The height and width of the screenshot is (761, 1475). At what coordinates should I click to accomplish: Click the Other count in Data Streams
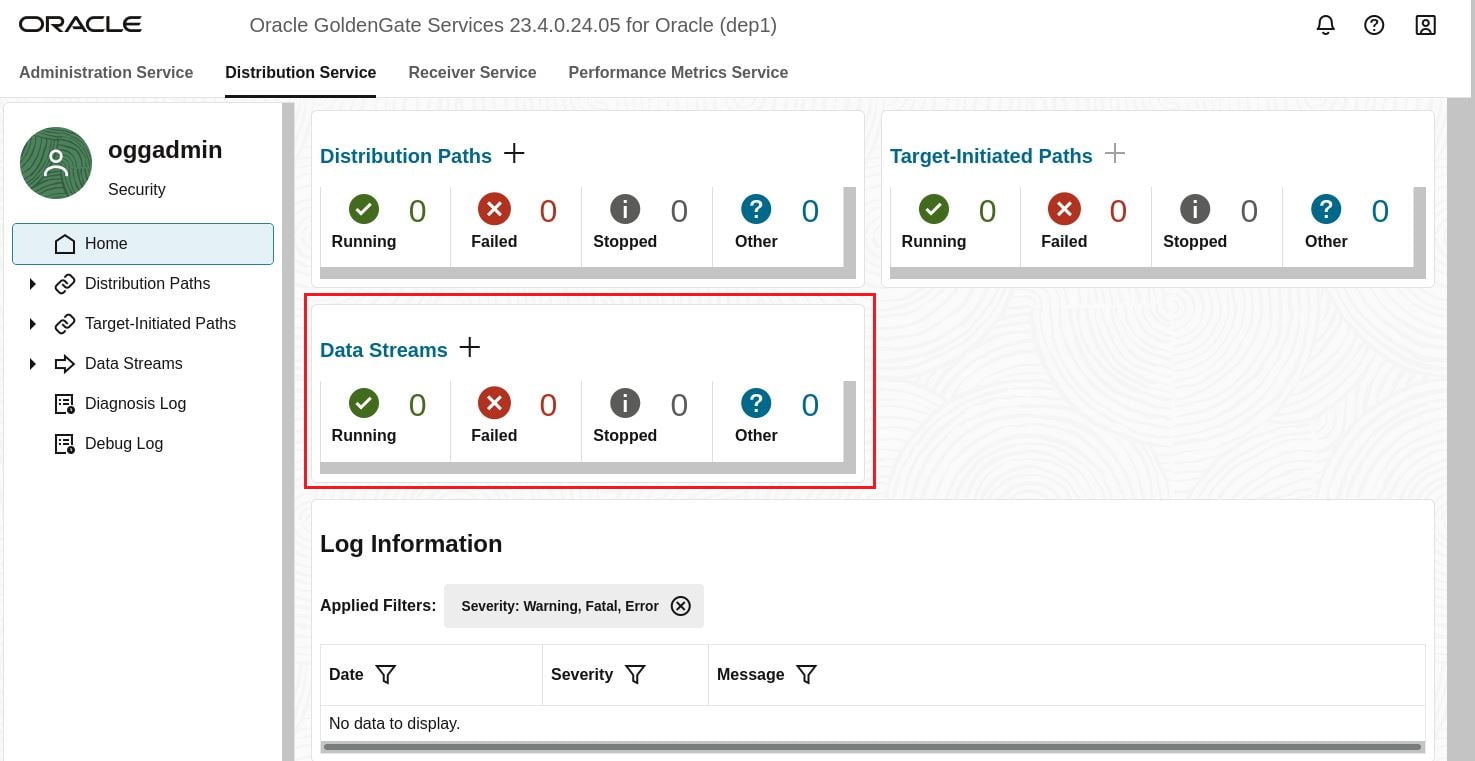[810, 405]
